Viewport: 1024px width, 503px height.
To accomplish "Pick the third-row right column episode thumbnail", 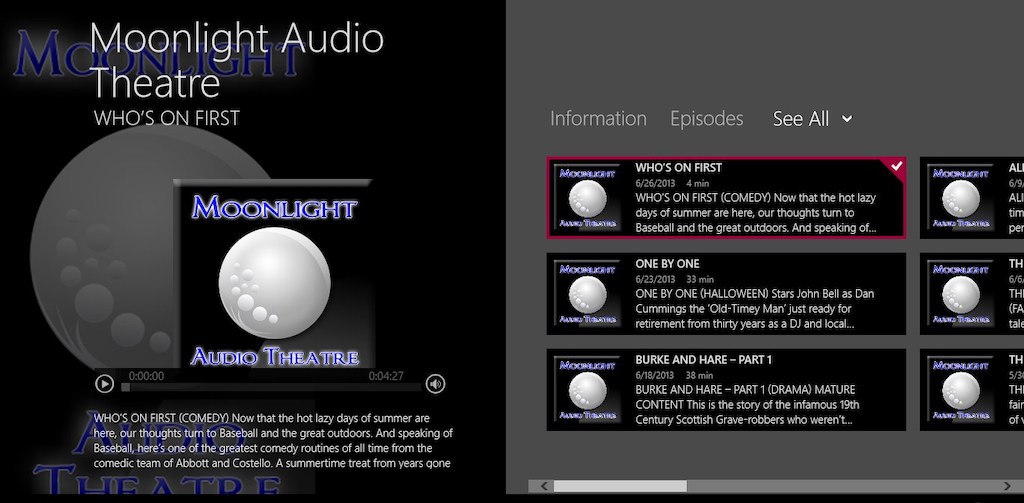I will [961, 390].
